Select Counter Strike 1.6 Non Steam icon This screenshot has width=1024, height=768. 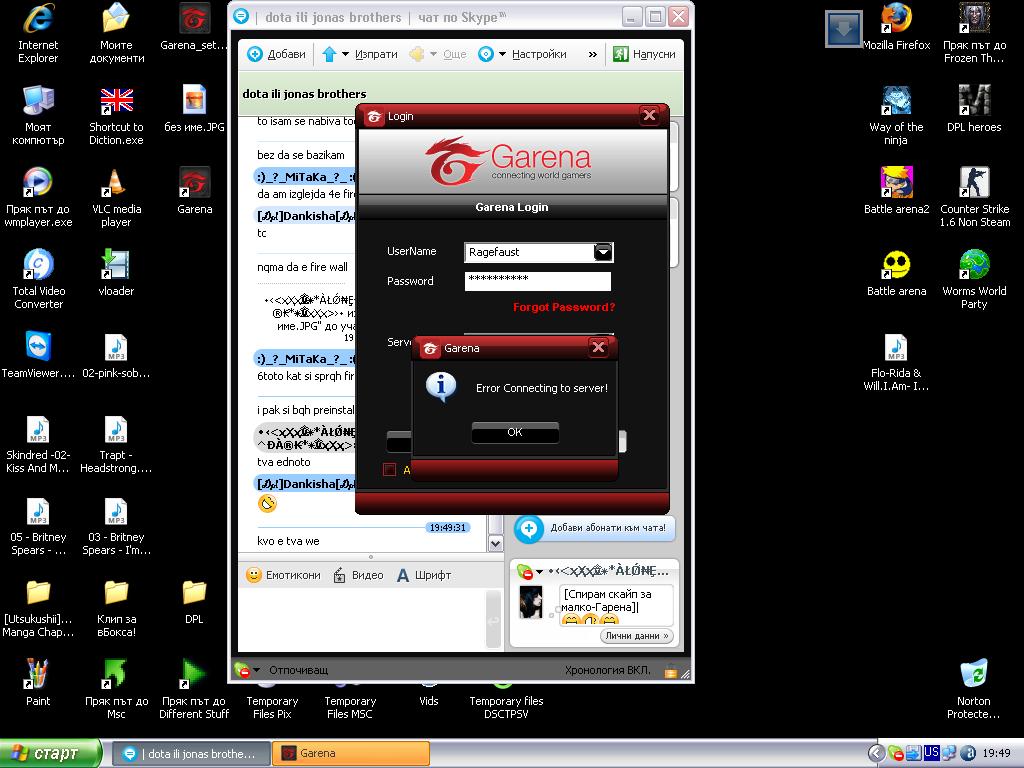tap(974, 197)
